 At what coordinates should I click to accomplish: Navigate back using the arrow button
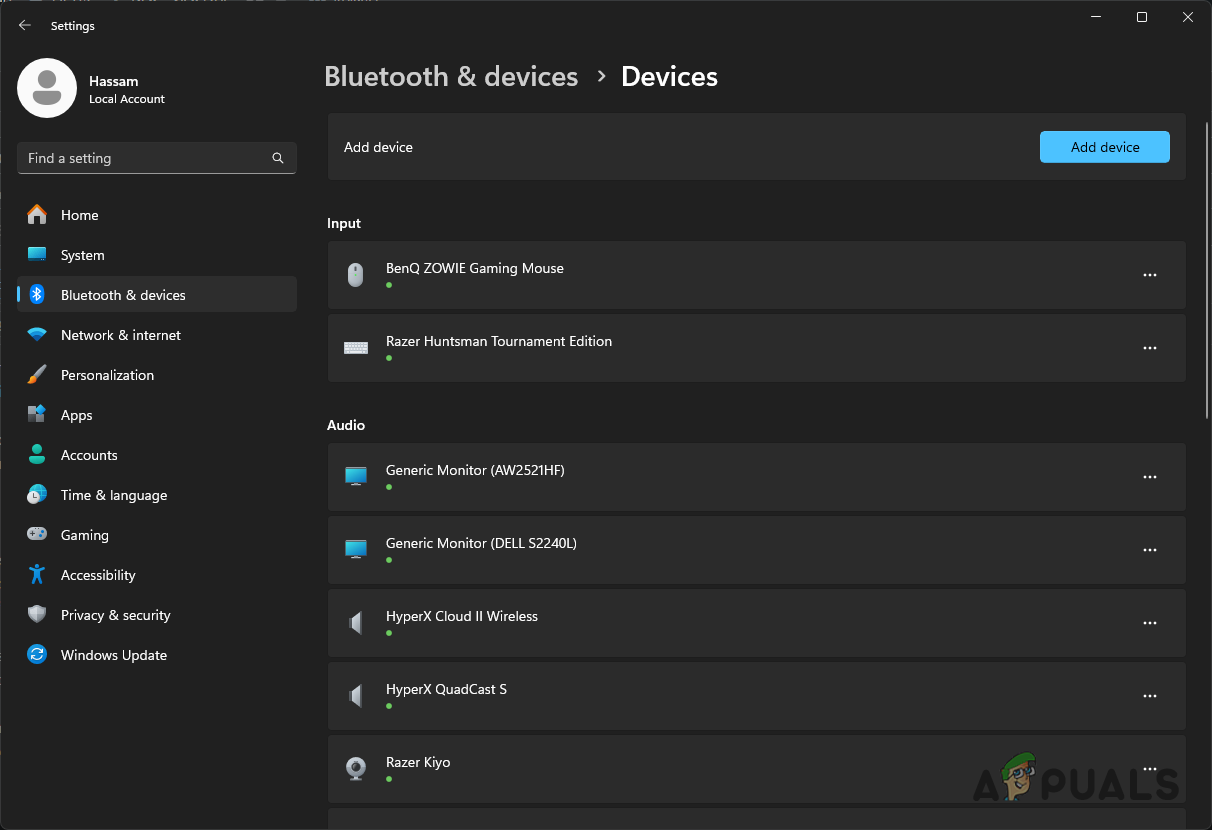pyautogui.click(x=24, y=25)
